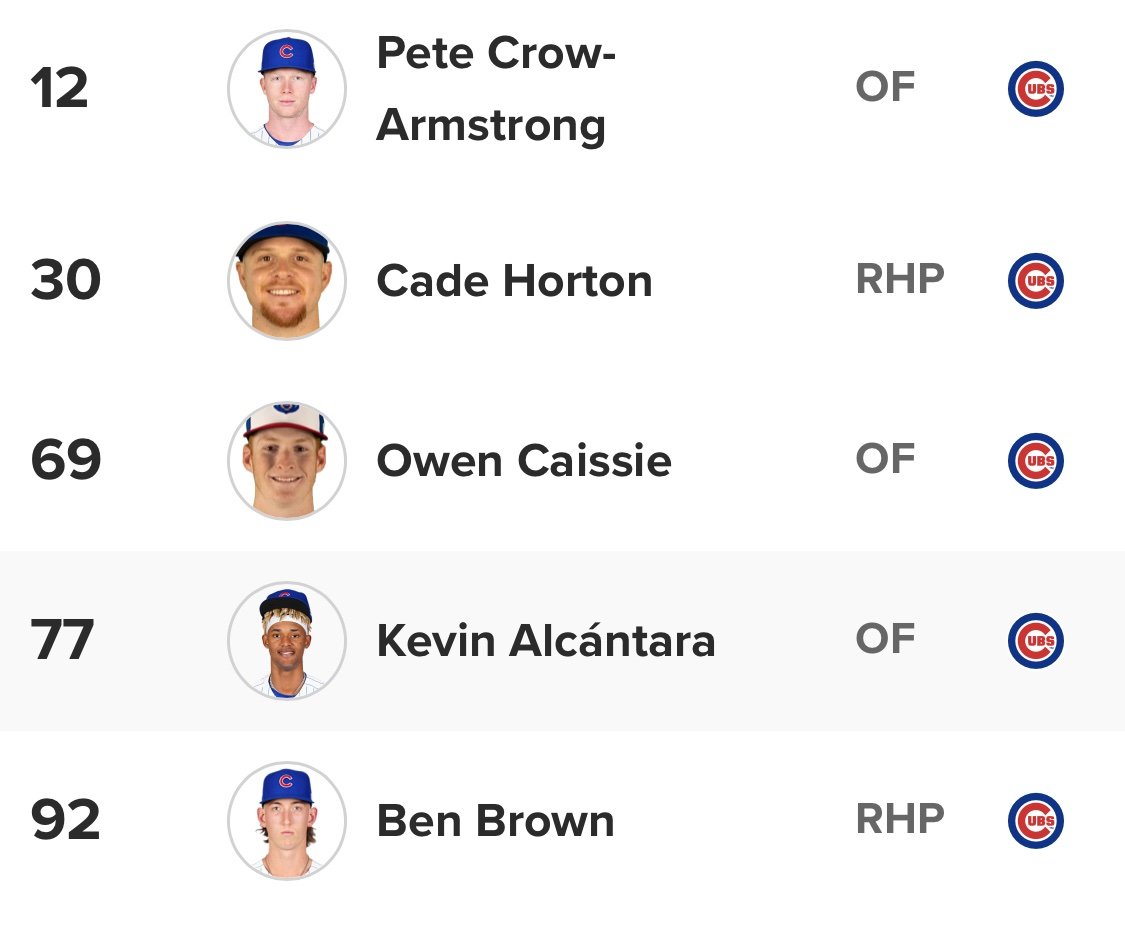Click the rank number 30
The image size is (1125, 949).
tap(65, 281)
